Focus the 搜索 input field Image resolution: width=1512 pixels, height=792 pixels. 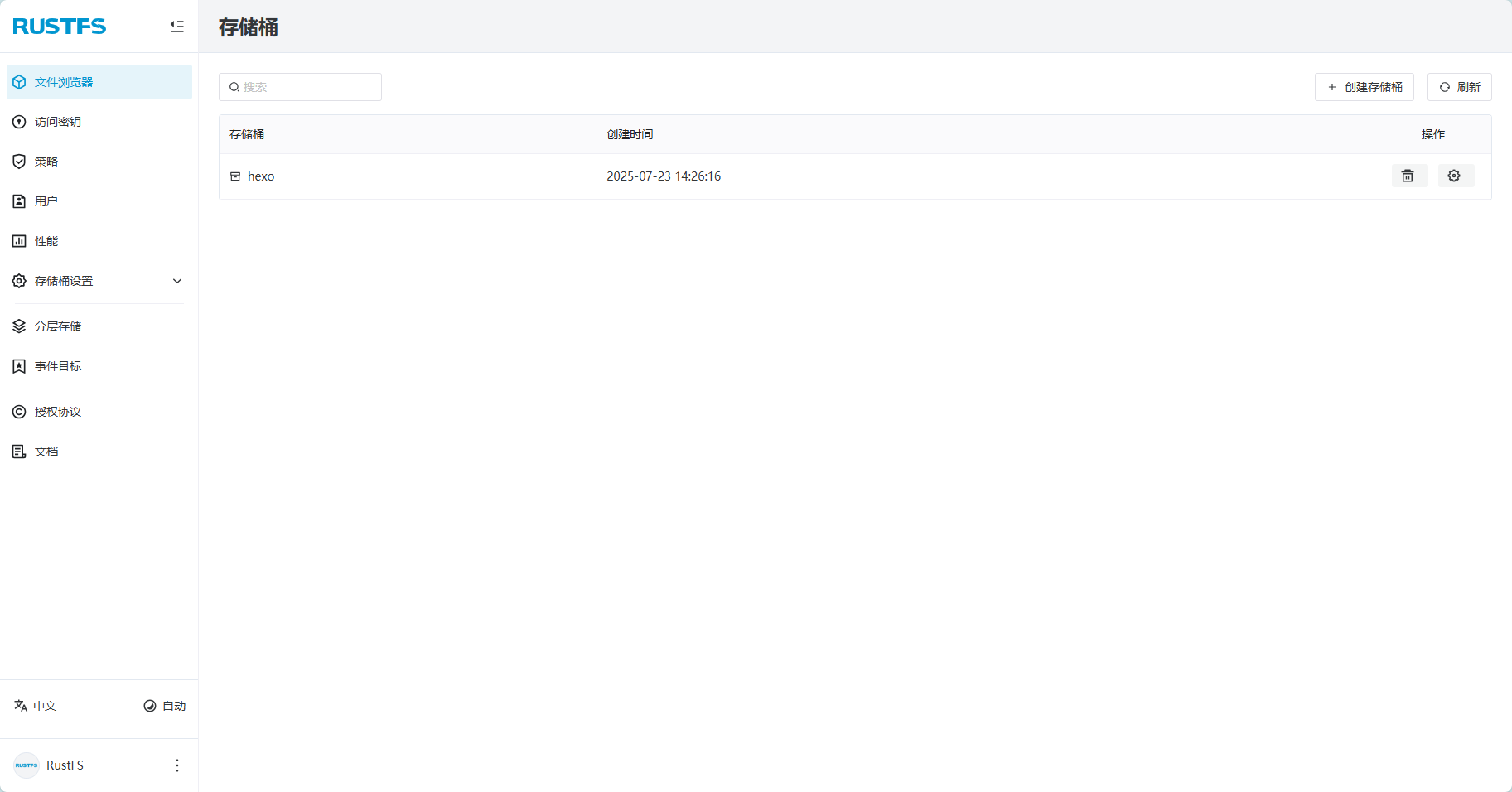click(x=308, y=87)
